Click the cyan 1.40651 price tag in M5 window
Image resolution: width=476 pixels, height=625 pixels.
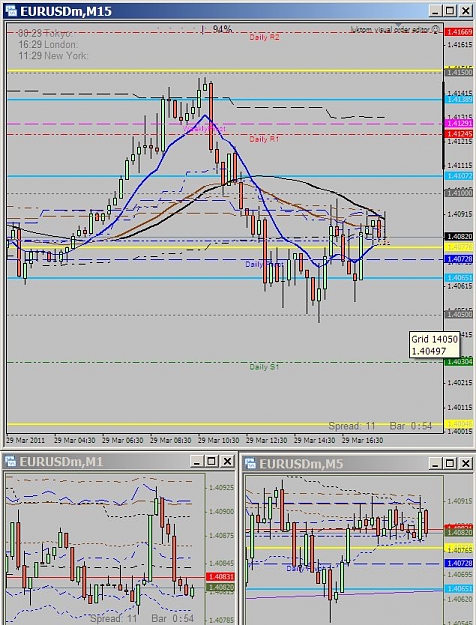[x=458, y=589]
